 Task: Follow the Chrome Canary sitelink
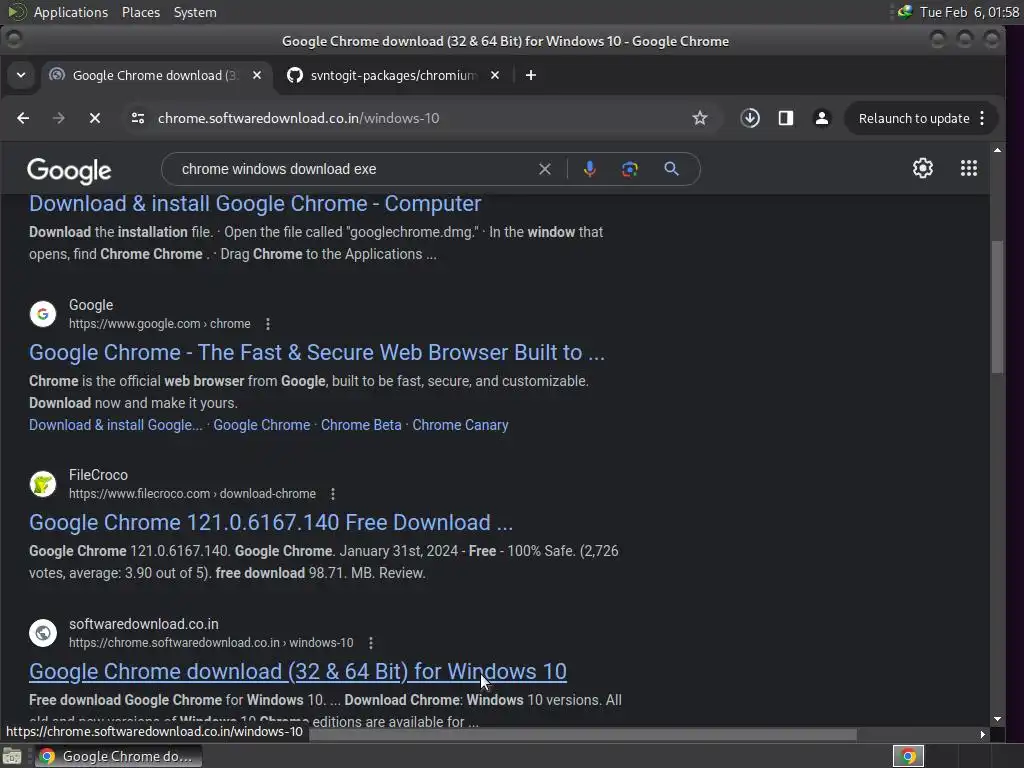(460, 425)
